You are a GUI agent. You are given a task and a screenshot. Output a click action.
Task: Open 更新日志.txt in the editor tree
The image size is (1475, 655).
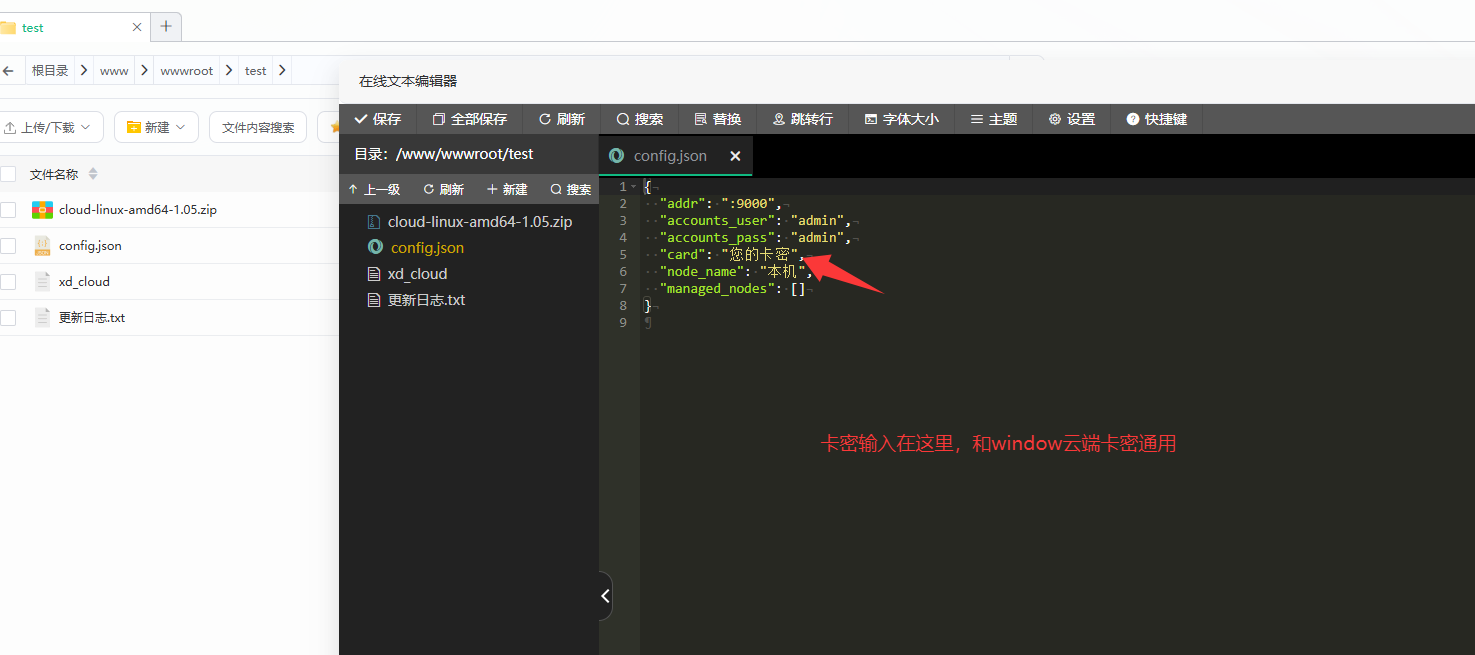click(426, 300)
